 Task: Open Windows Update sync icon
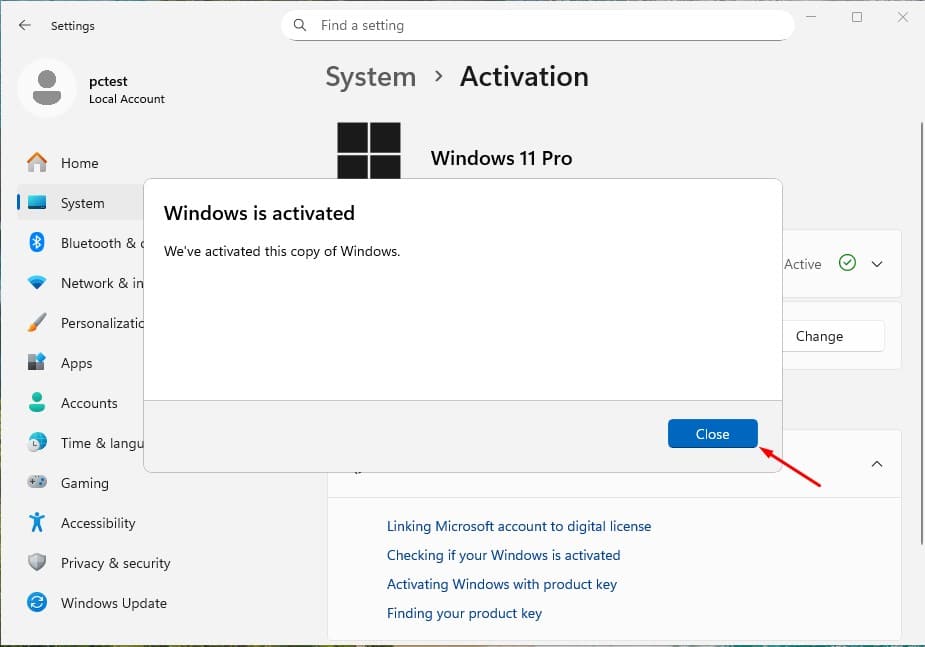pyautogui.click(x=37, y=603)
